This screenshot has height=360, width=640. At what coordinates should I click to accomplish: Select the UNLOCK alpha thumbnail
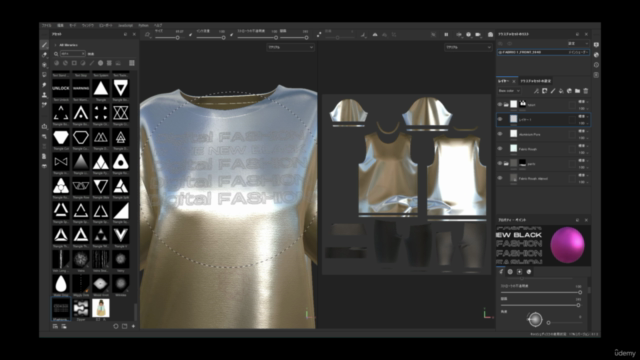pos(61,88)
